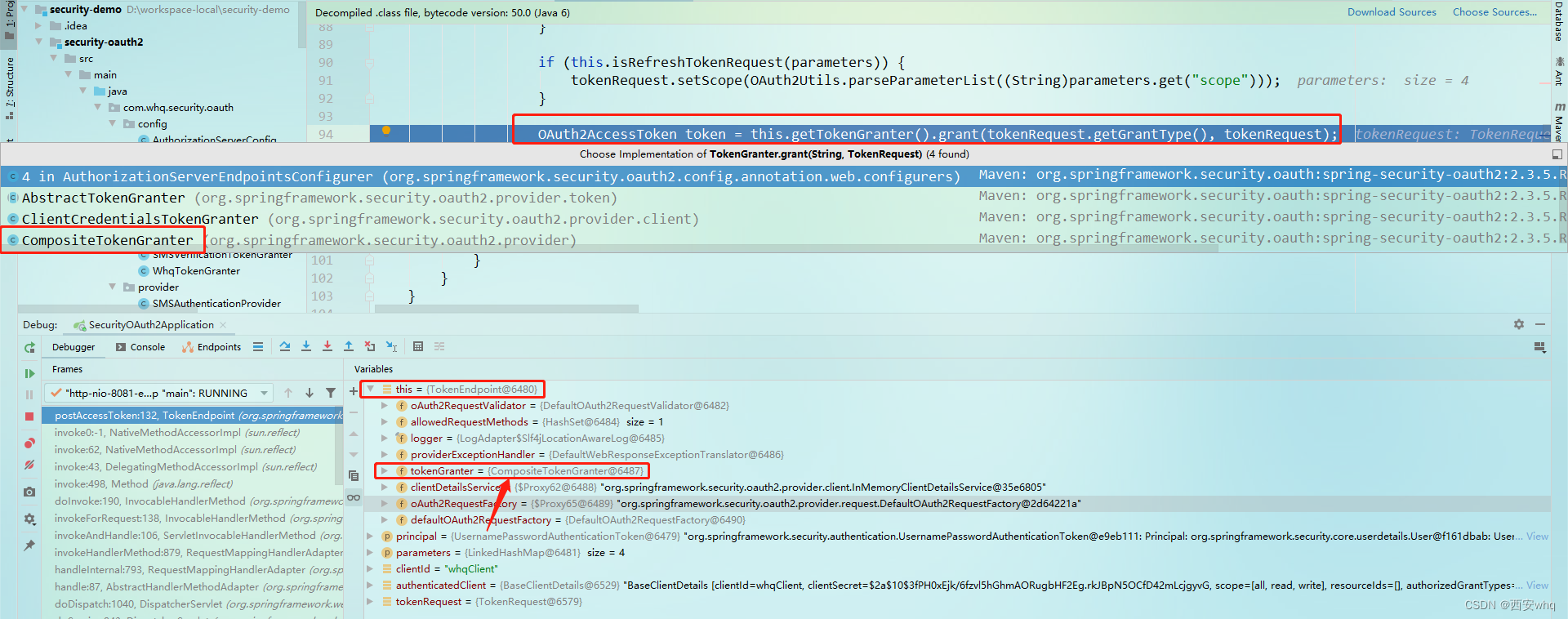The image size is (1568, 619).
Task: Click Show Execution Point icon
Action: coord(258,347)
